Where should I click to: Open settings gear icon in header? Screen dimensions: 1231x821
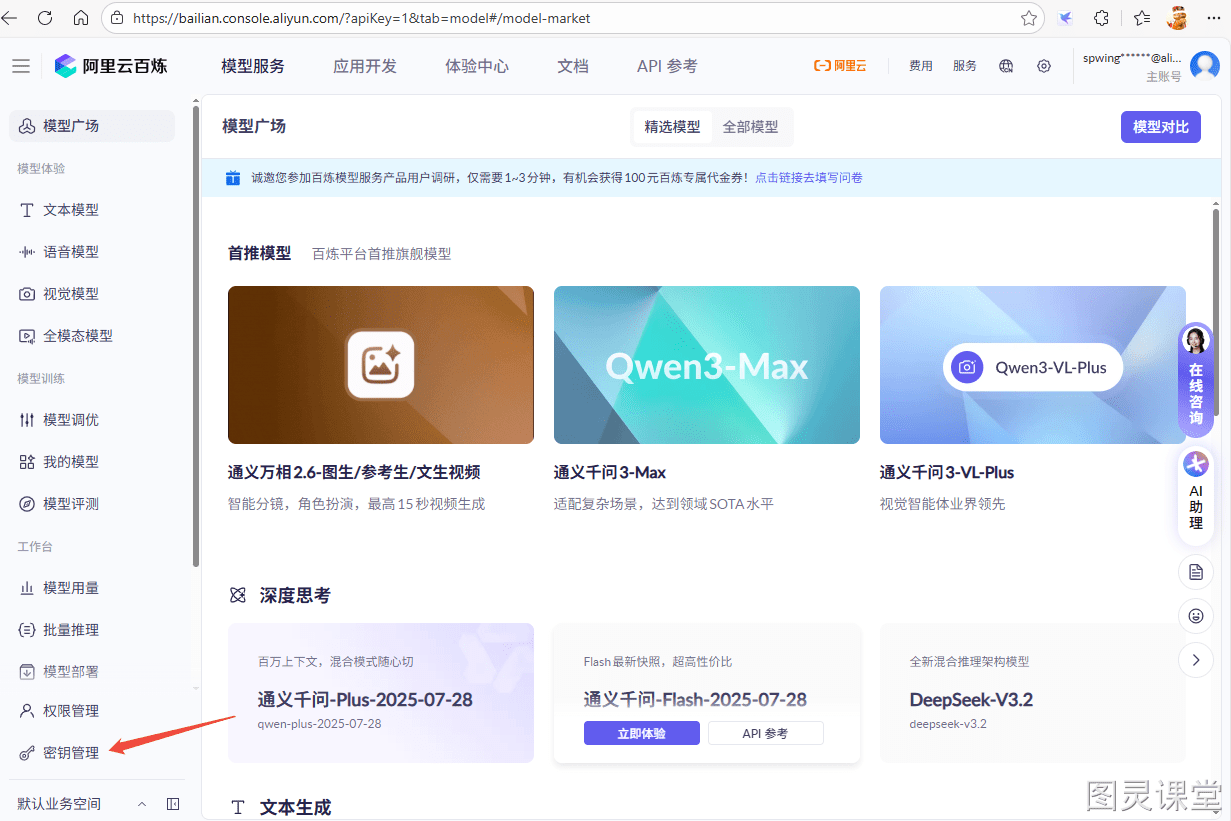[x=1044, y=66]
